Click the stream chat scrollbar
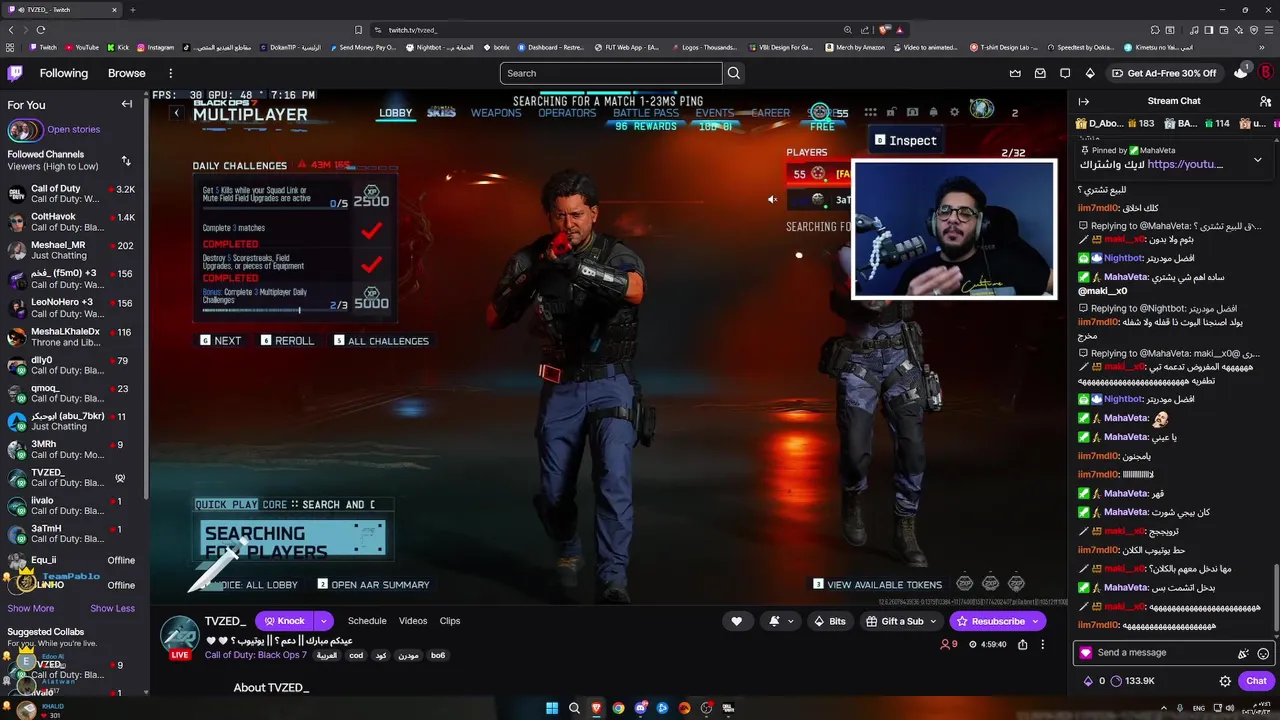This screenshot has height=720, width=1280. (x=1276, y=599)
